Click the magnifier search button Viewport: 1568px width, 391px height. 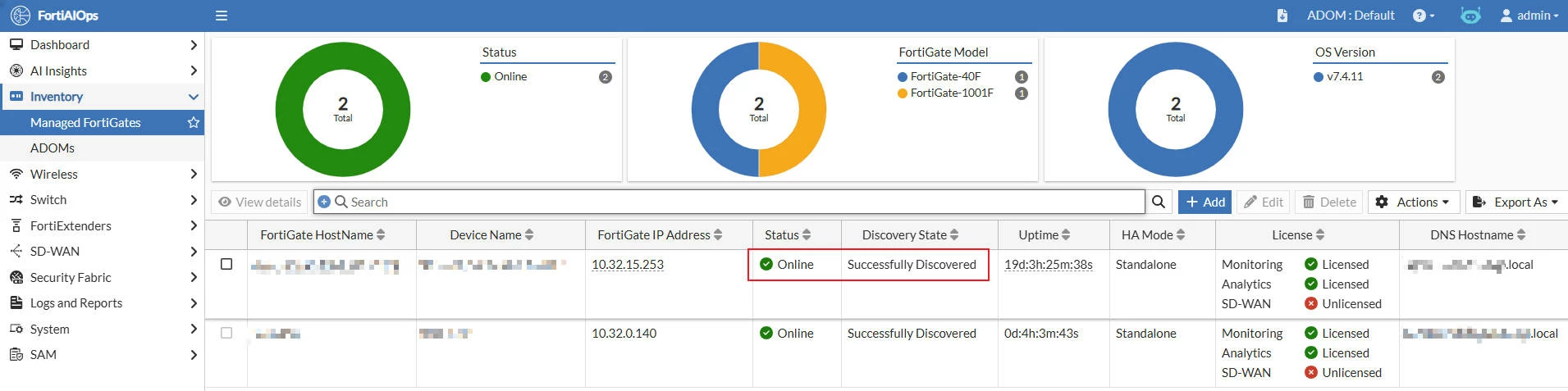[1159, 202]
